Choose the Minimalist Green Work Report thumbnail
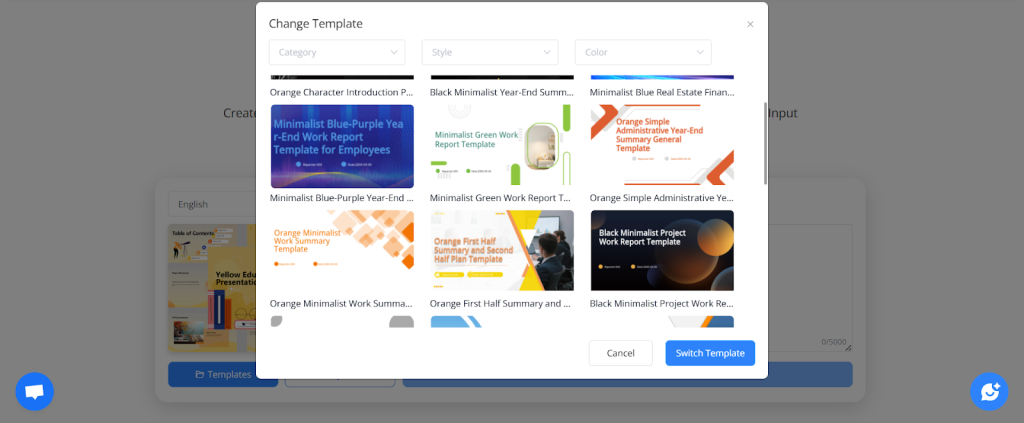Screen dimensions: 1024x423 coord(502,146)
